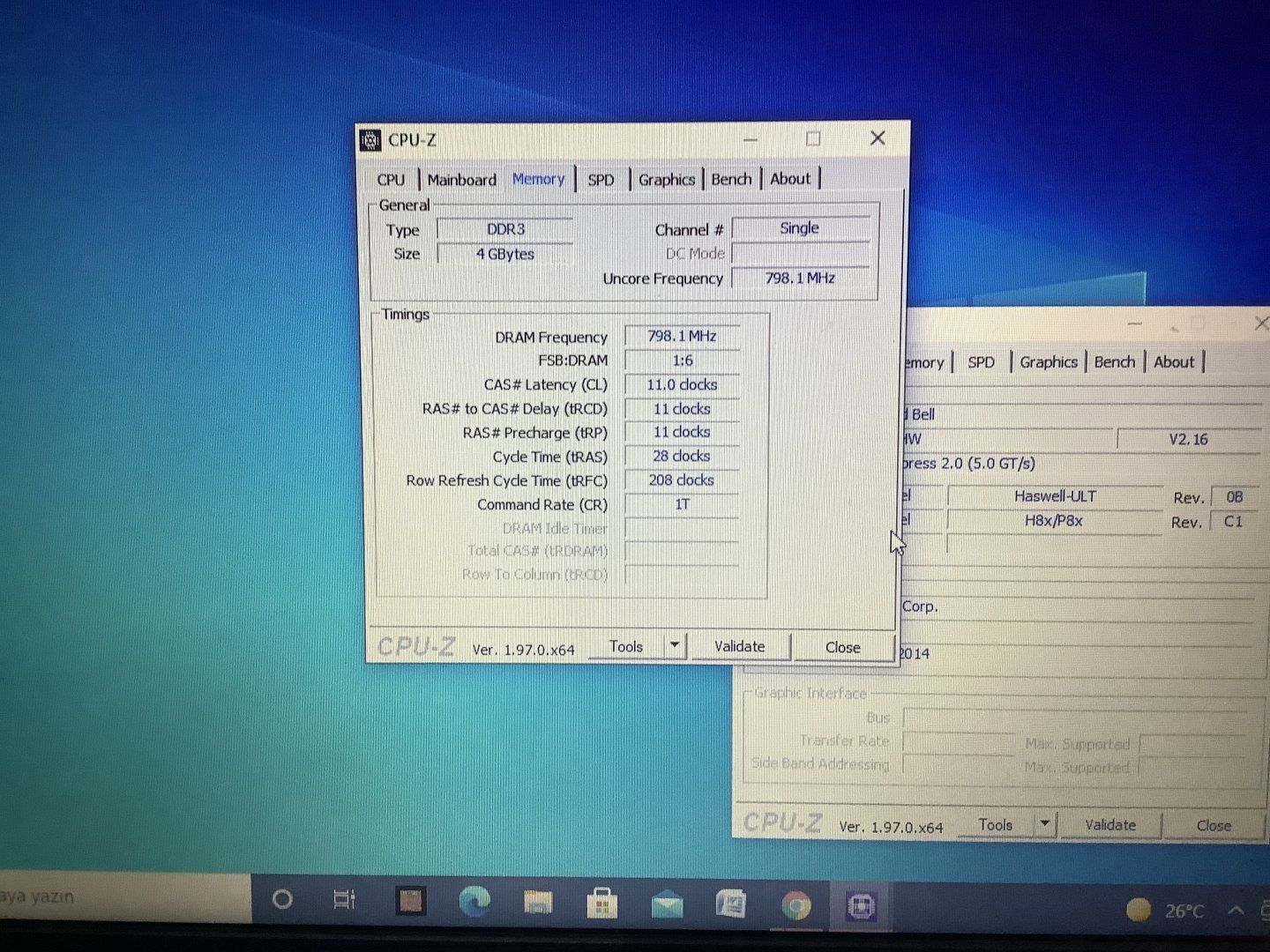The height and width of the screenshot is (952, 1270).
Task: Open Task View on the taskbar
Action: [x=344, y=900]
